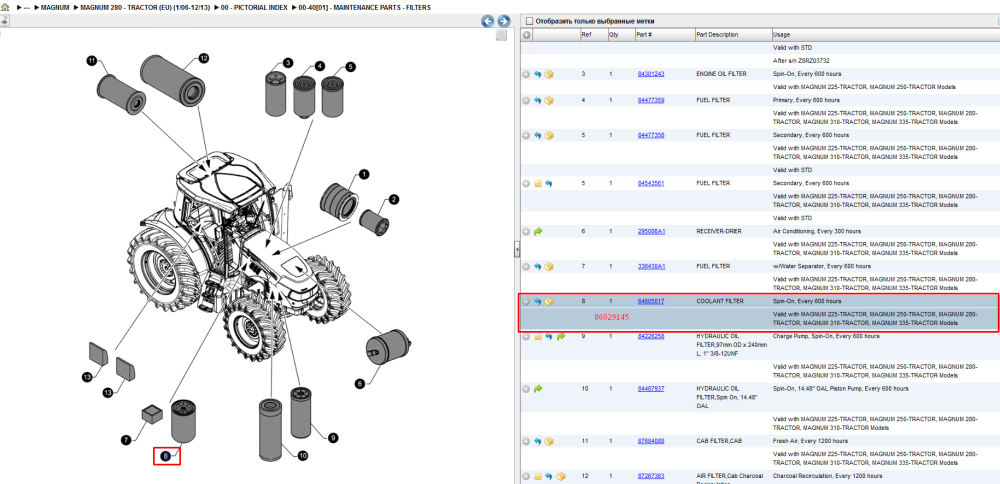Open the note icon for part 84543561

[538, 184]
